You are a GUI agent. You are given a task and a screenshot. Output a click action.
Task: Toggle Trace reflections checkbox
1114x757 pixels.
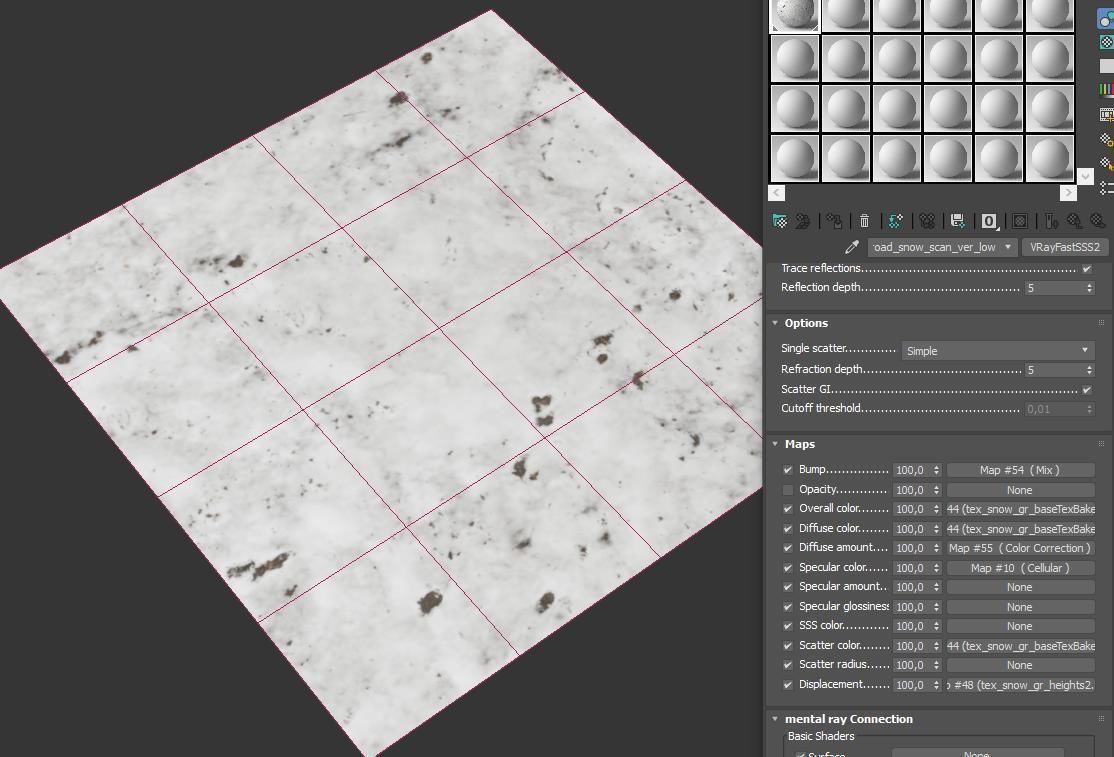tap(1086, 268)
